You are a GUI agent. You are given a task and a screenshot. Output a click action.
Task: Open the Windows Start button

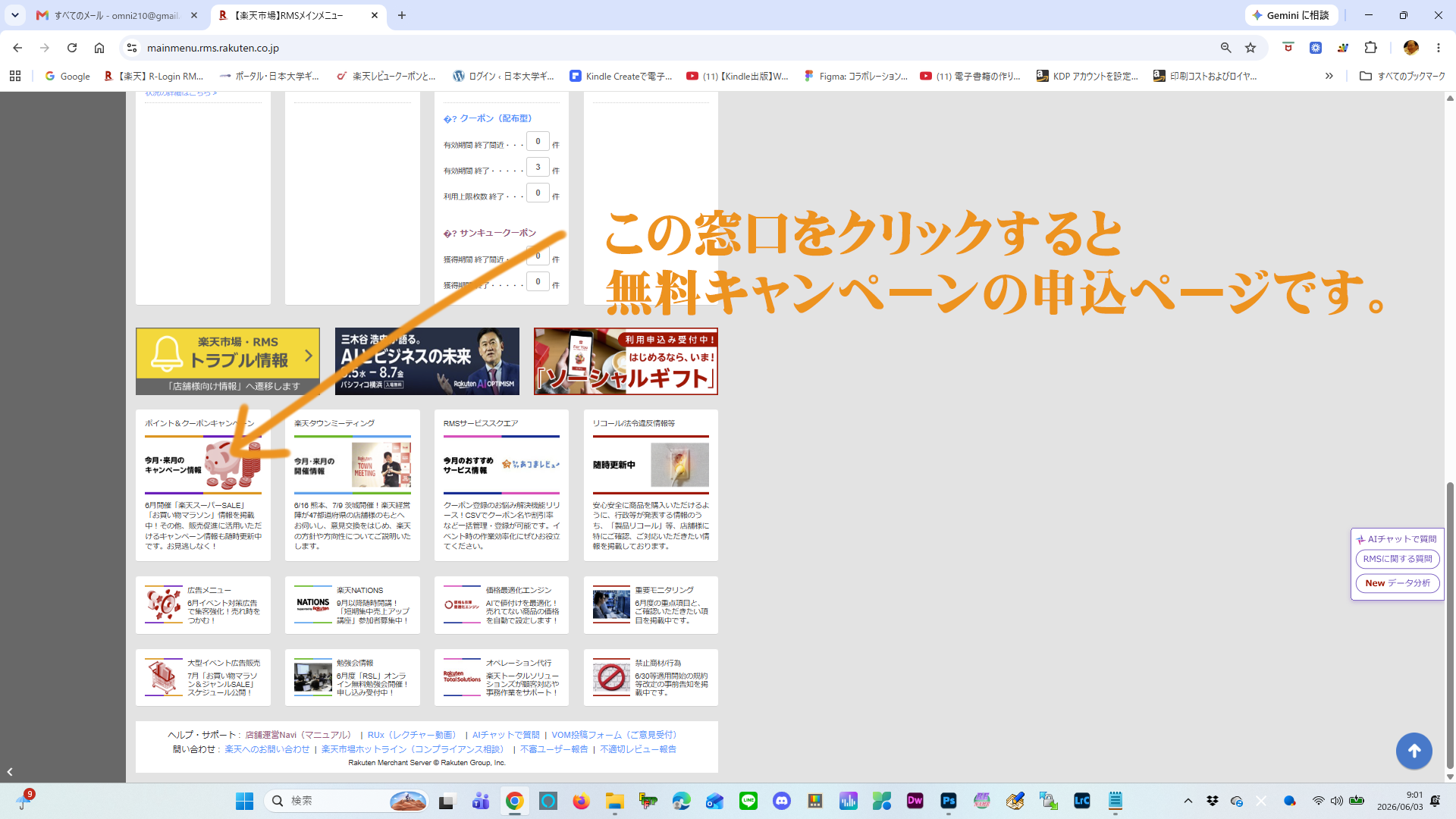244,801
